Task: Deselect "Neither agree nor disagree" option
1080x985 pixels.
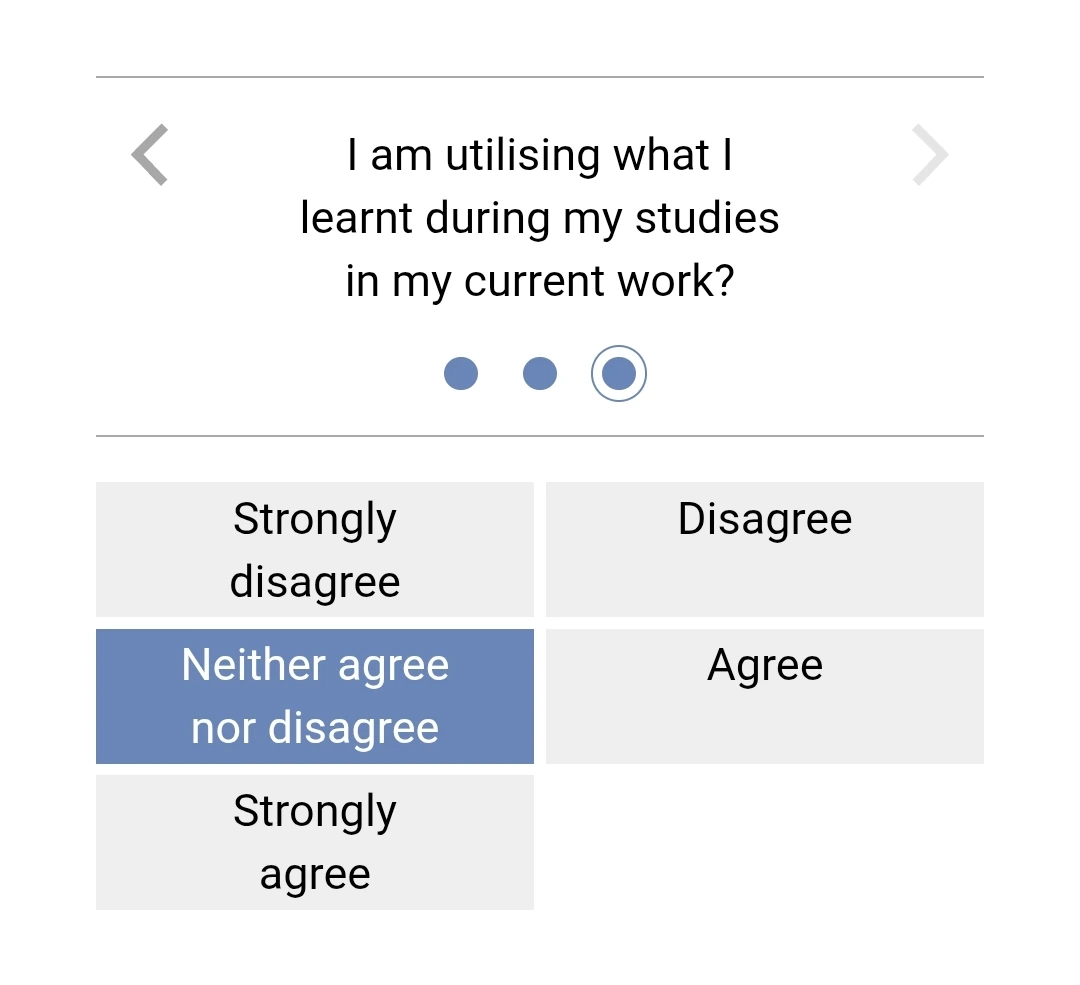Action: pos(315,696)
